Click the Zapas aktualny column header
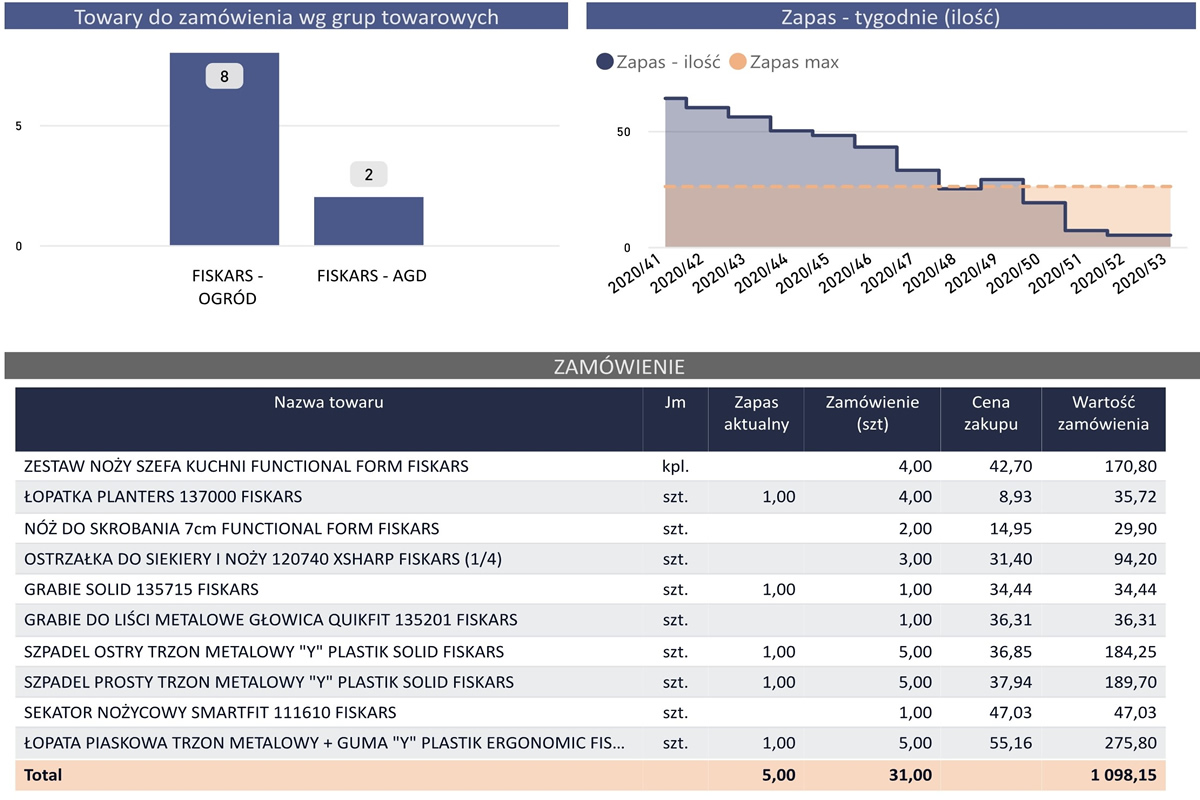Image resolution: width=1200 pixels, height=800 pixels. click(x=755, y=413)
